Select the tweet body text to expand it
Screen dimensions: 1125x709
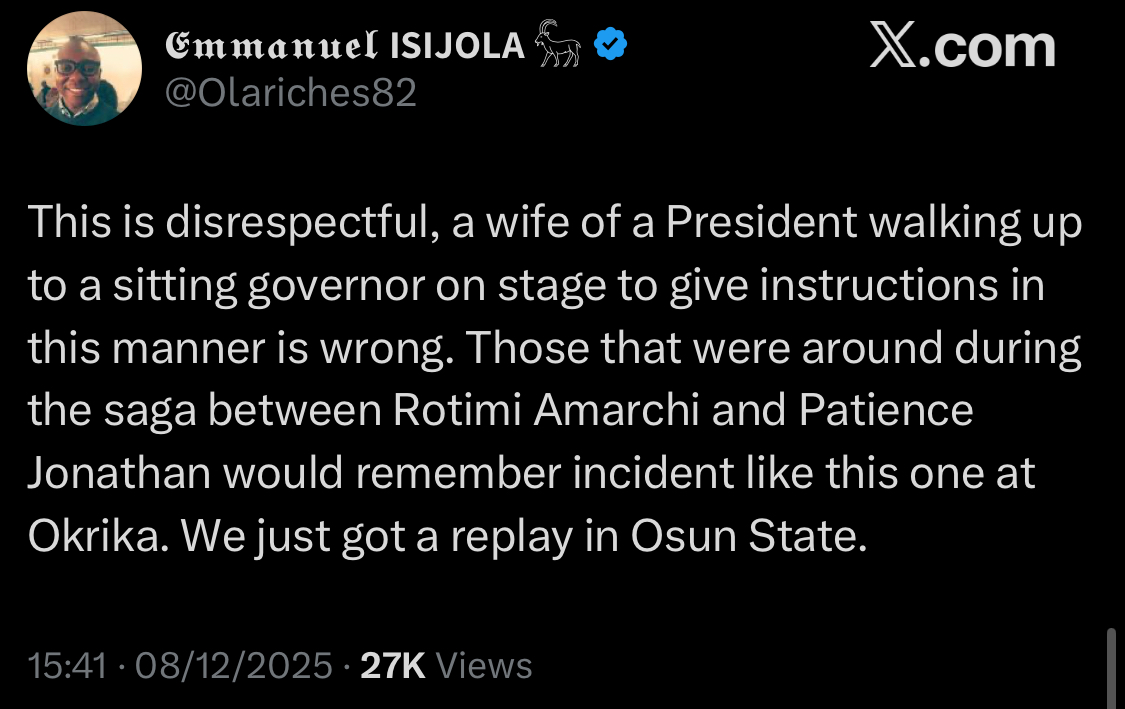(x=550, y=380)
